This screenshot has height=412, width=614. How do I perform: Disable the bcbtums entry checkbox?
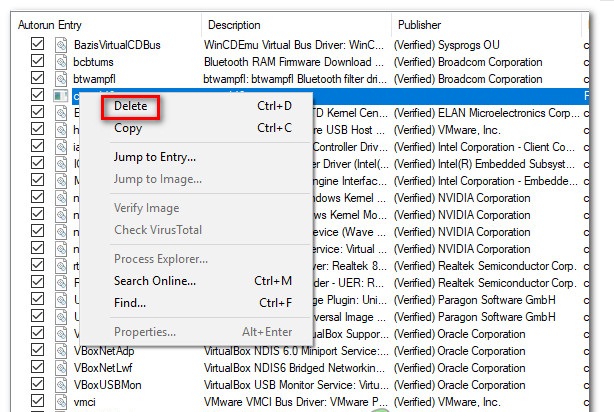point(38,61)
